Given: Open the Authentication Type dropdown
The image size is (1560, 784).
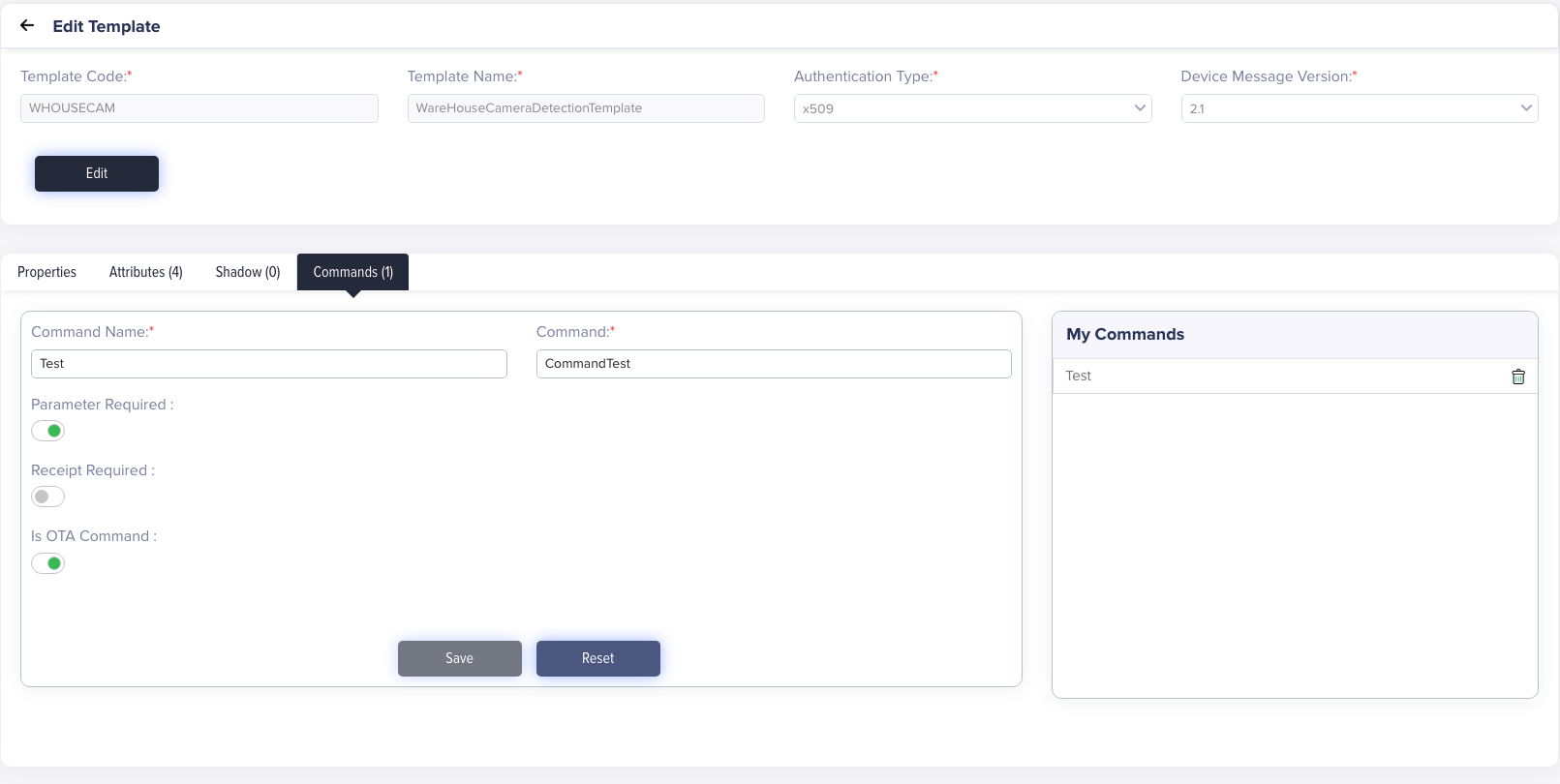Looking at the screenshot, I should [x=972, y=108].
